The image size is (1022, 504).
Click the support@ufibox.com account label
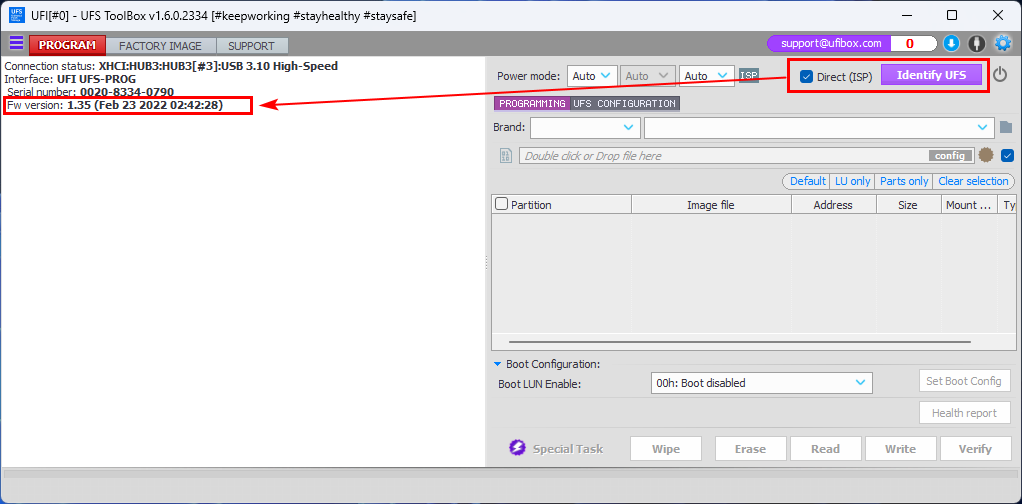[831, 44]
